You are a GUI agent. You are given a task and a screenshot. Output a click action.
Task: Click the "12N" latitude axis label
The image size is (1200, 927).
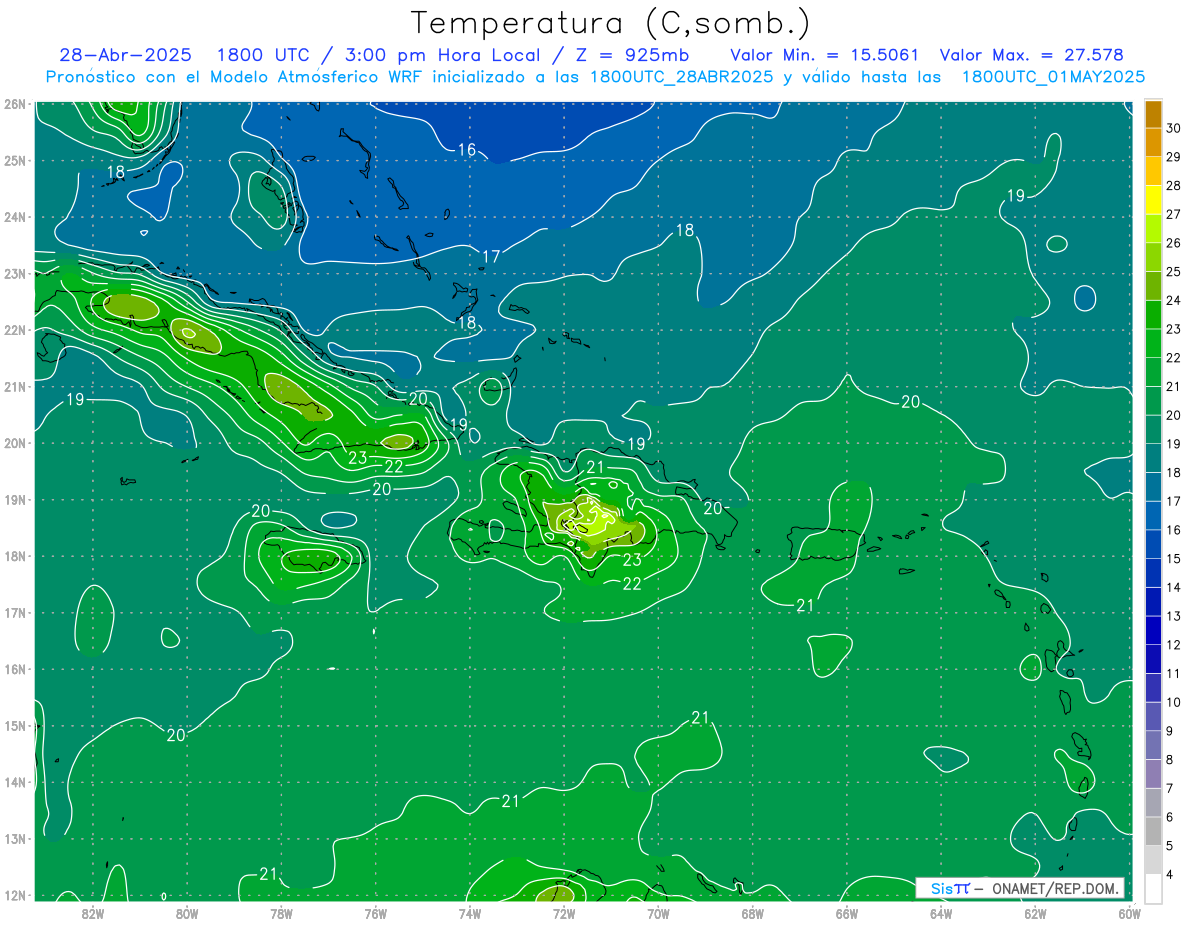15,895
